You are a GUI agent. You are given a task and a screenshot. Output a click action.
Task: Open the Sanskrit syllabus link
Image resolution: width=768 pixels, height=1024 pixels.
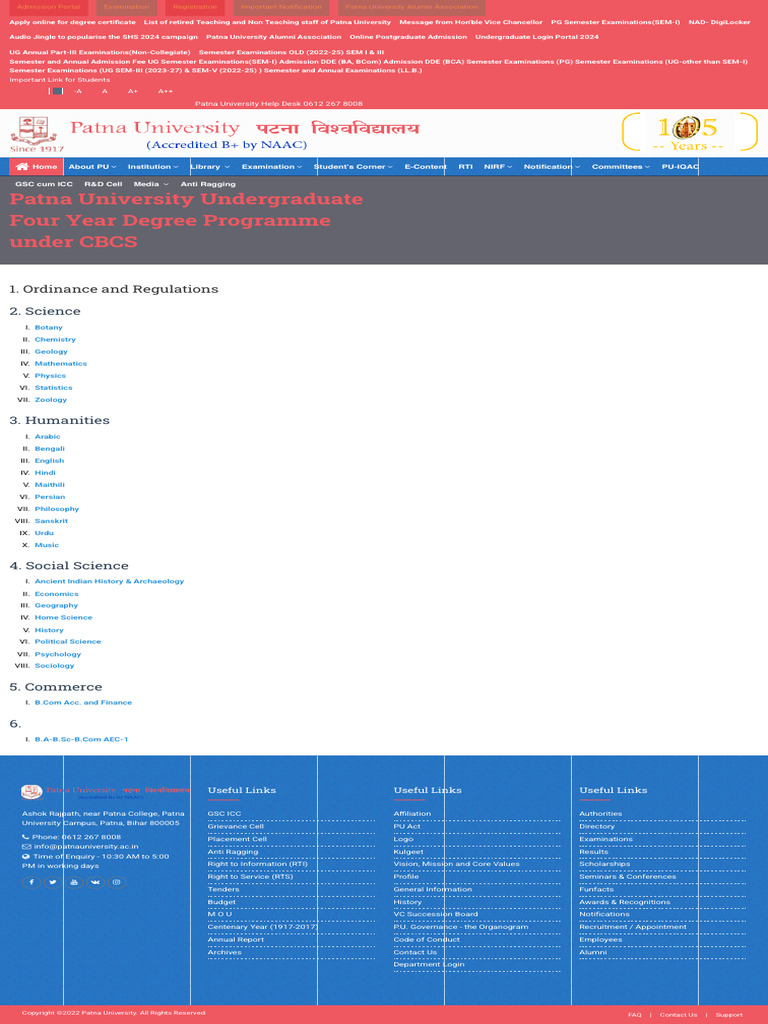click(x=52, y=521)
